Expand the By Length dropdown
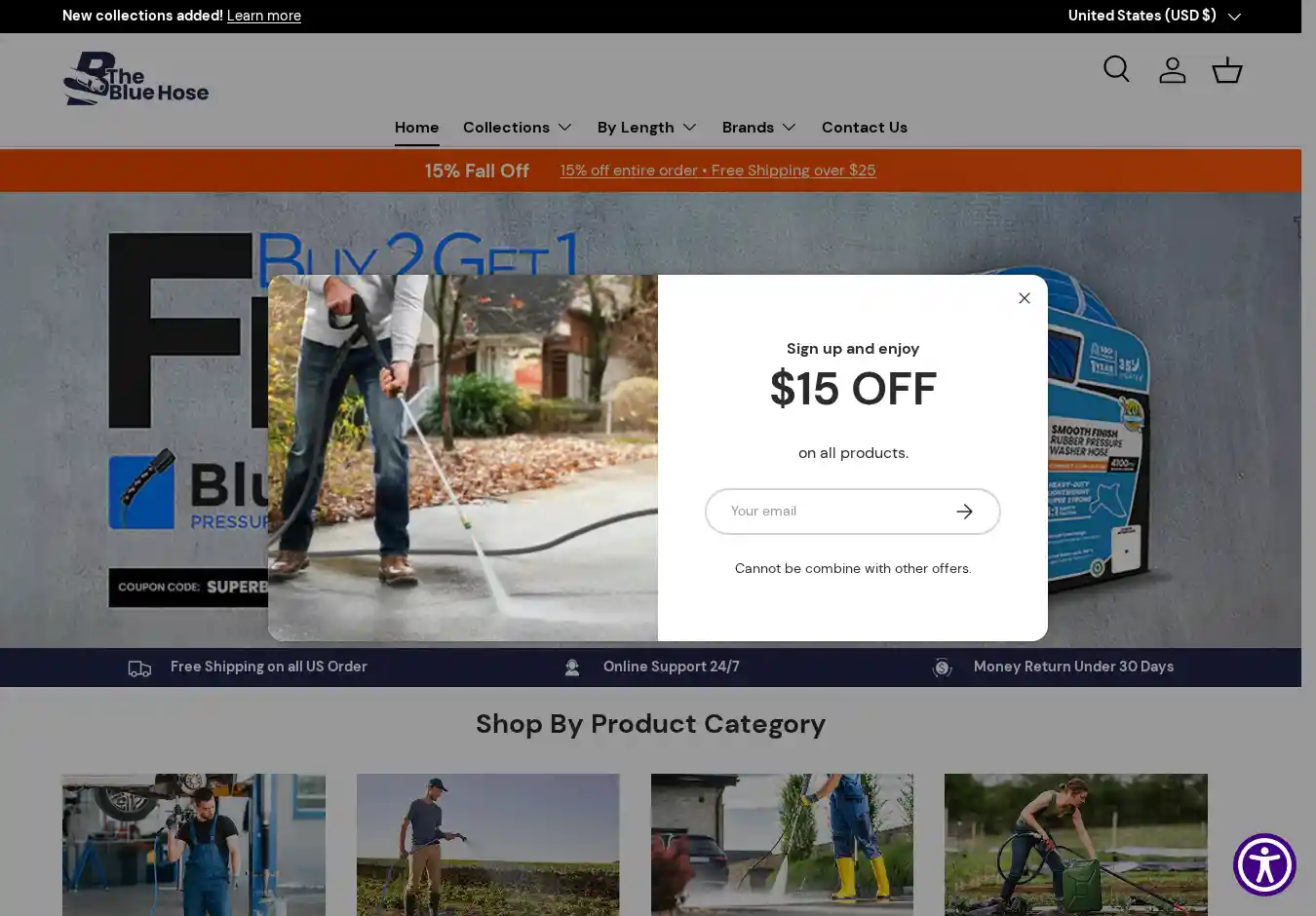 coord(647,128)
